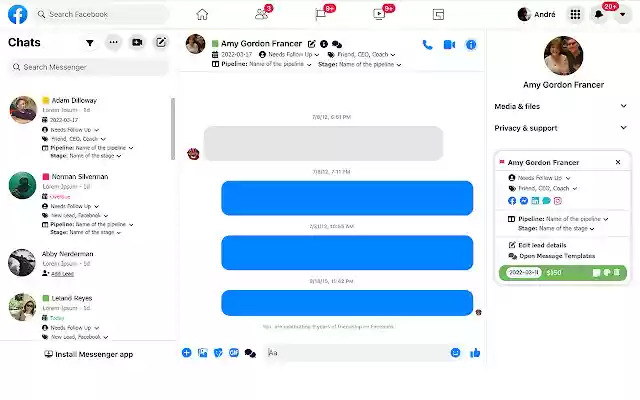Open the Gaming icon in the top navigation

(438, 15)
